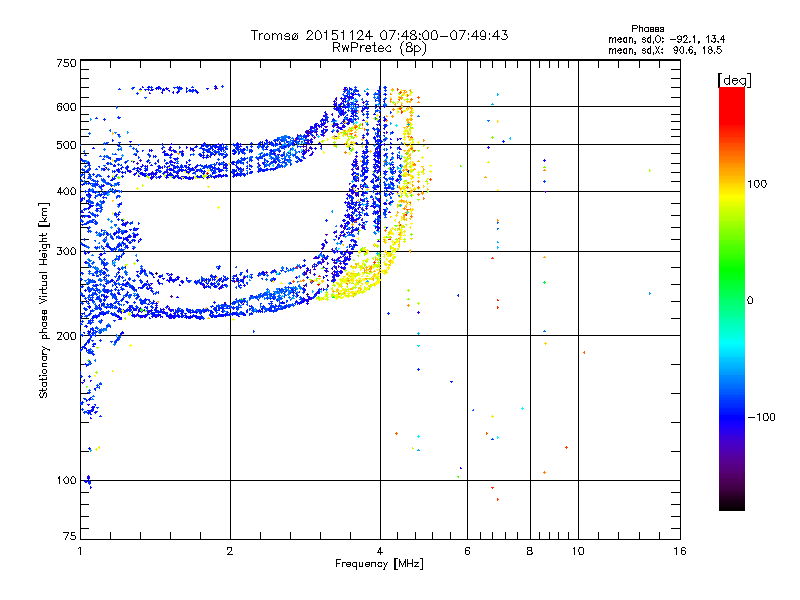This screenshot has height=600, width=800.
Task: Click the y-axis label '750'
Action: (x=67, y=63)
